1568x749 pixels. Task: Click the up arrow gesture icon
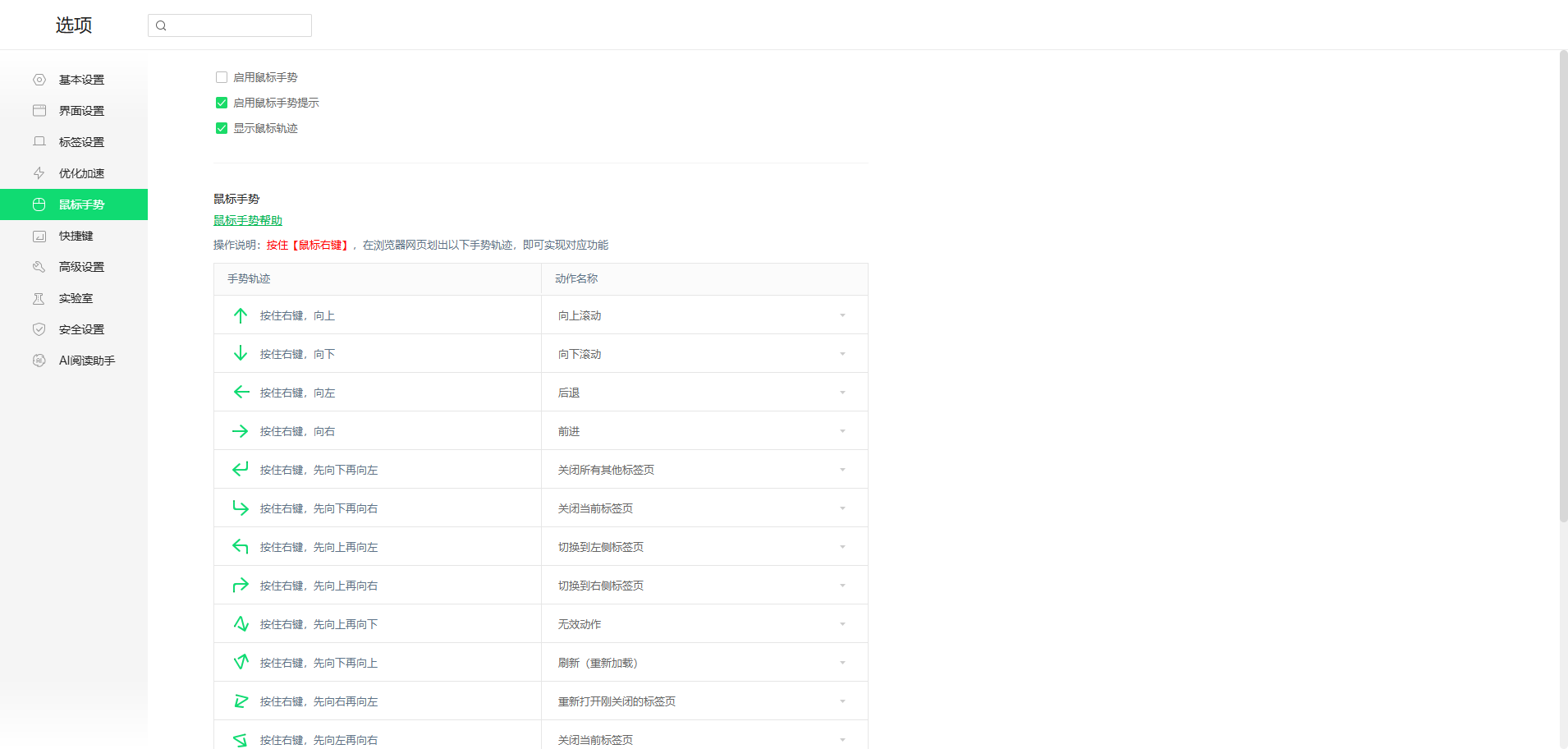241,315
